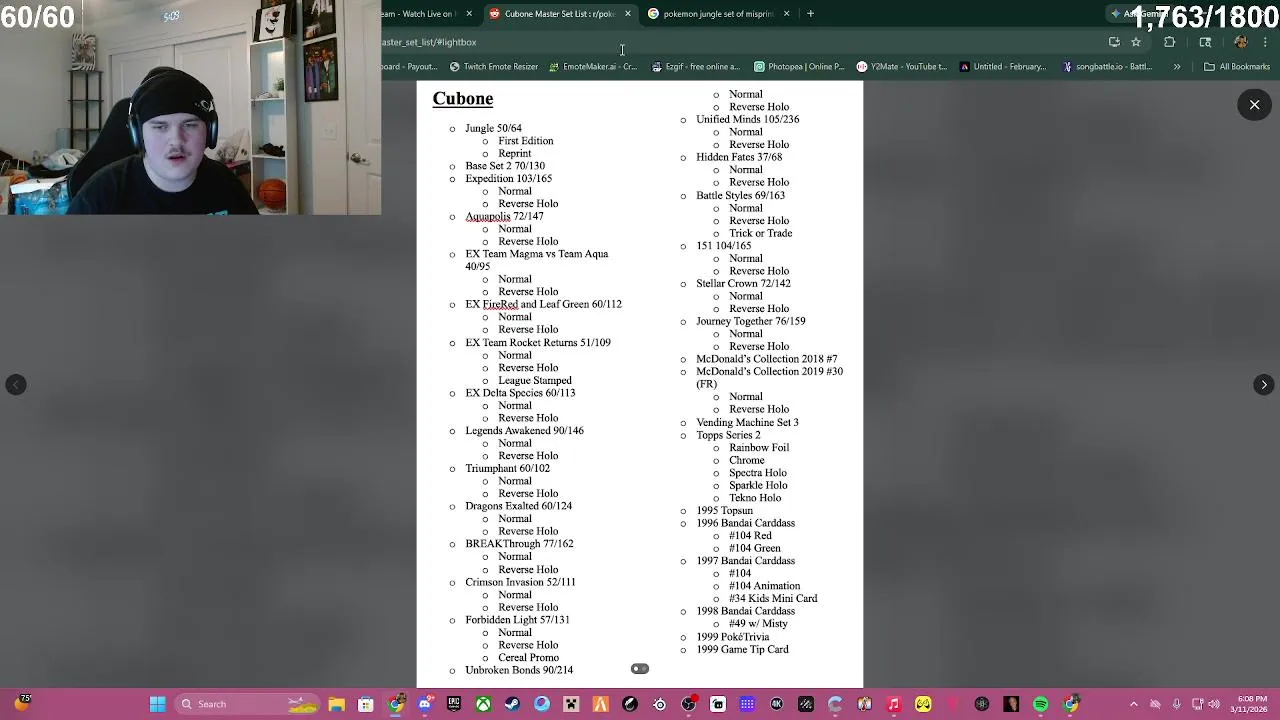Screen dimensions: 1280x720
Task: Open EmoteMaker.ai bookmark
Action: pos(593,67)
